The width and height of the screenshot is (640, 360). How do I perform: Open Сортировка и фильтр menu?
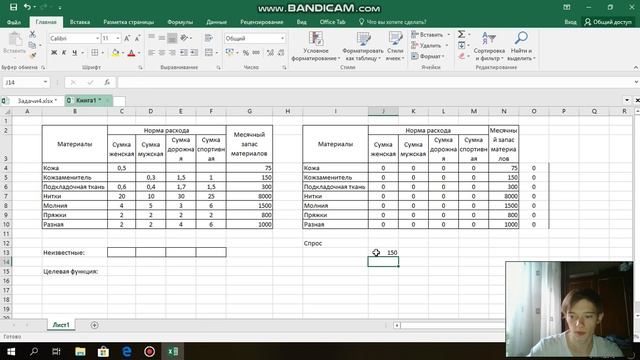(489, 47)
